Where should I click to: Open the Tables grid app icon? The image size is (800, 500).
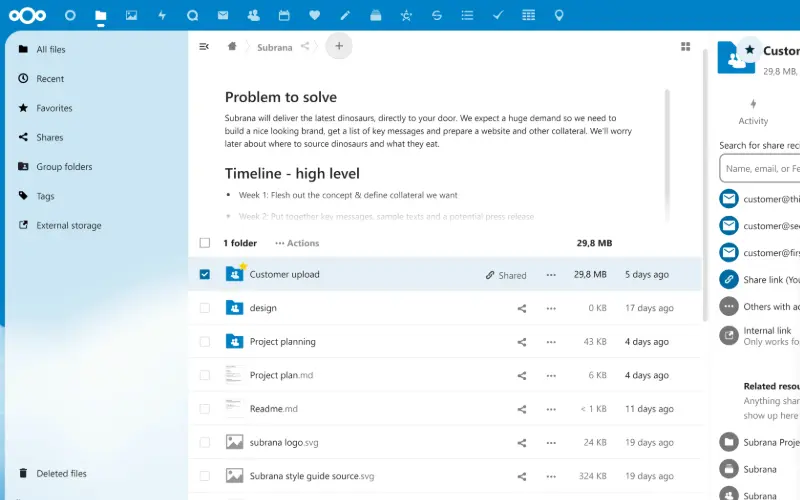point(529,15)
